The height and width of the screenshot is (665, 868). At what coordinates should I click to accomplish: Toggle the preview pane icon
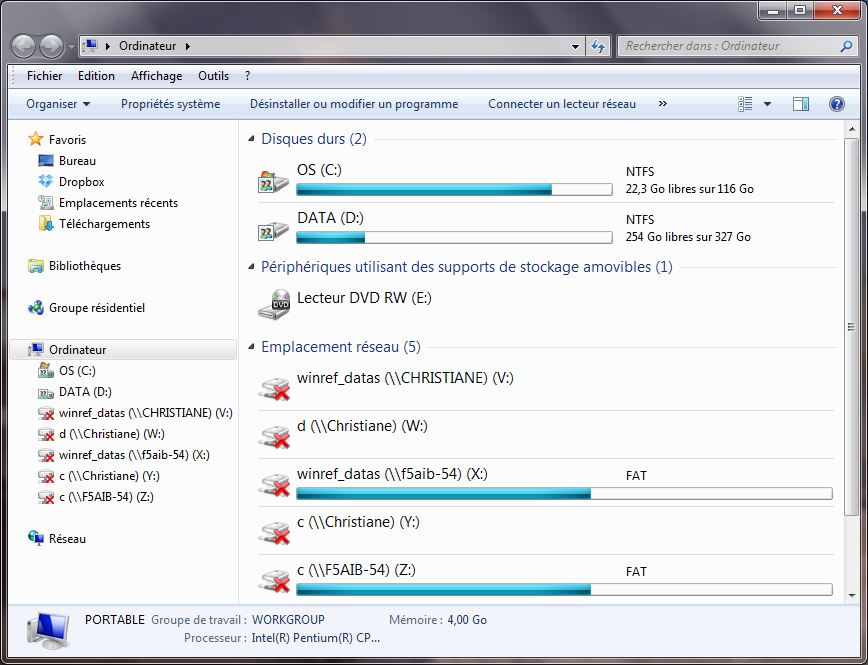pos(800,104)
